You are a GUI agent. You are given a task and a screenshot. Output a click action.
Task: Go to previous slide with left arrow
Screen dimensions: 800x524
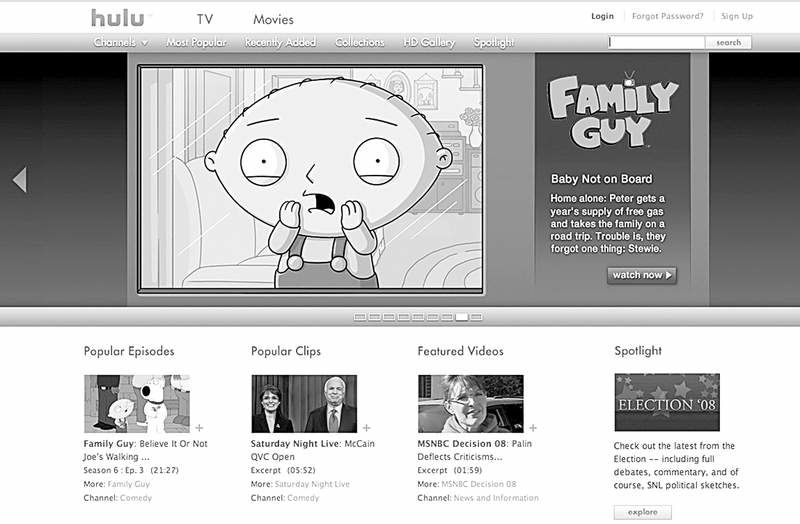20,180
